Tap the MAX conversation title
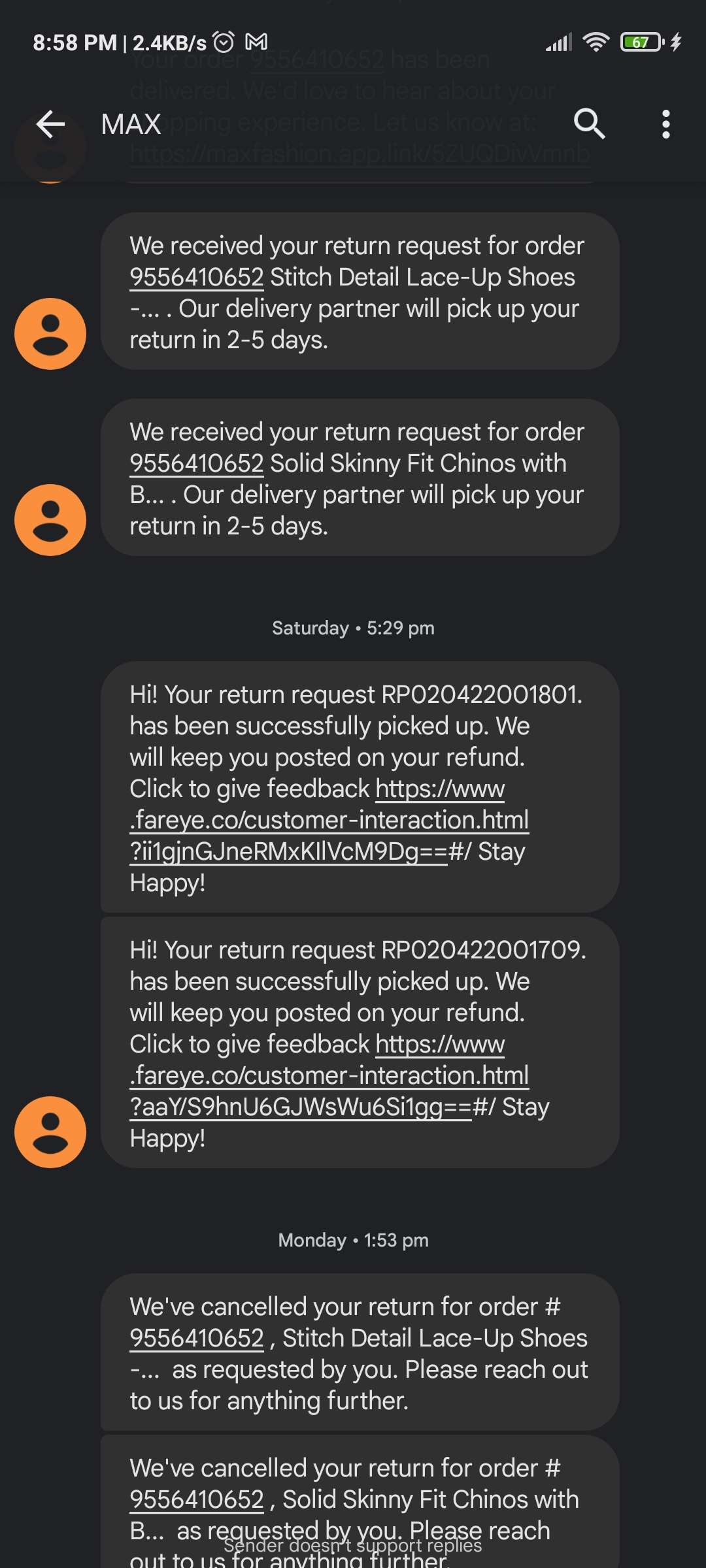The image size is (706, 1568). coord(131,124)
